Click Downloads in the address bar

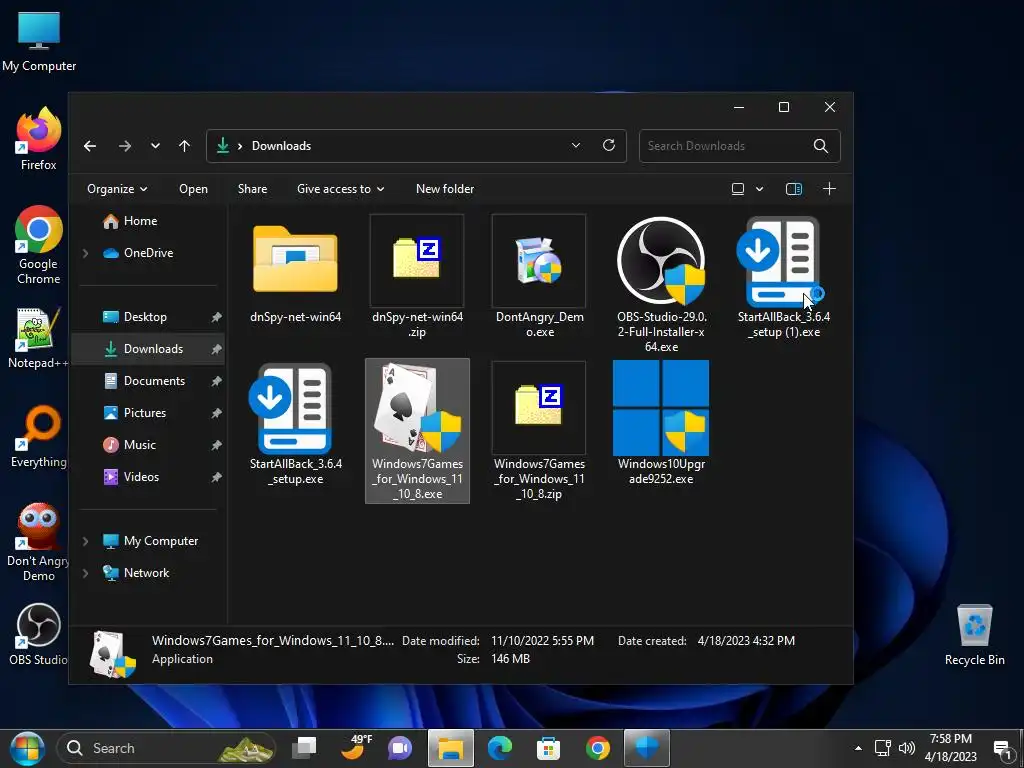pyautogui.click(x=281, y=146)
